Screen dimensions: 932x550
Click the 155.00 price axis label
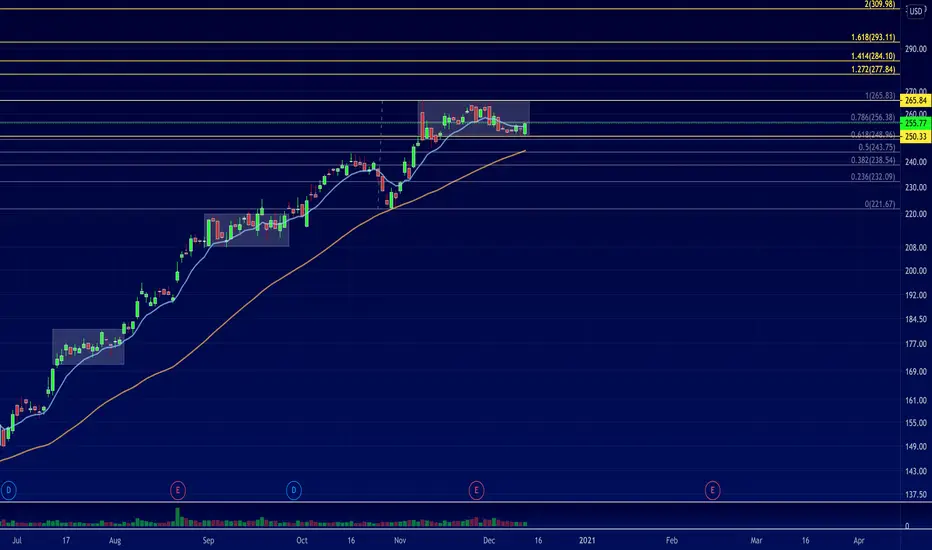coord(915,423)
